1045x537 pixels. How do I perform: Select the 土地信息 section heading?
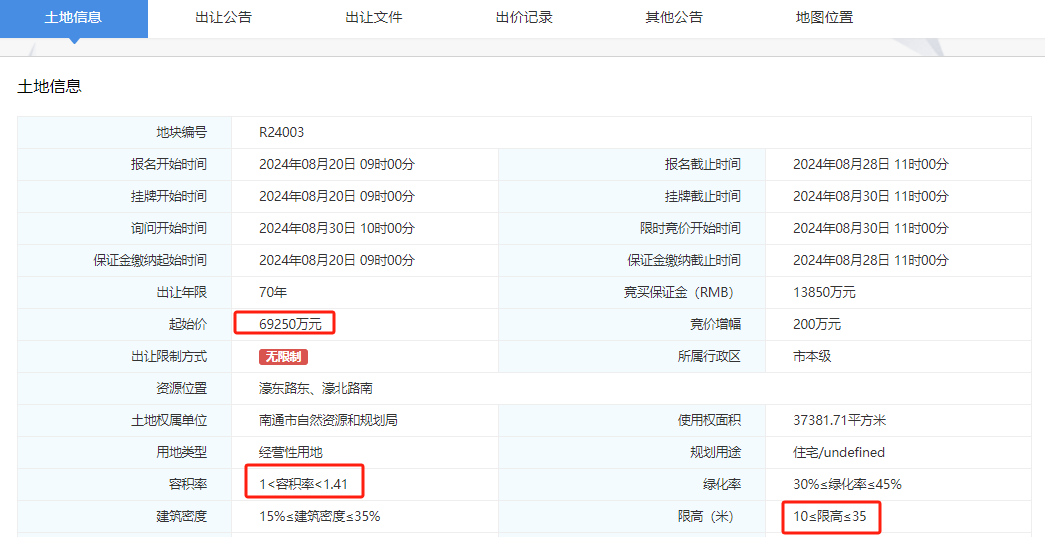click(x=49, y=87)
